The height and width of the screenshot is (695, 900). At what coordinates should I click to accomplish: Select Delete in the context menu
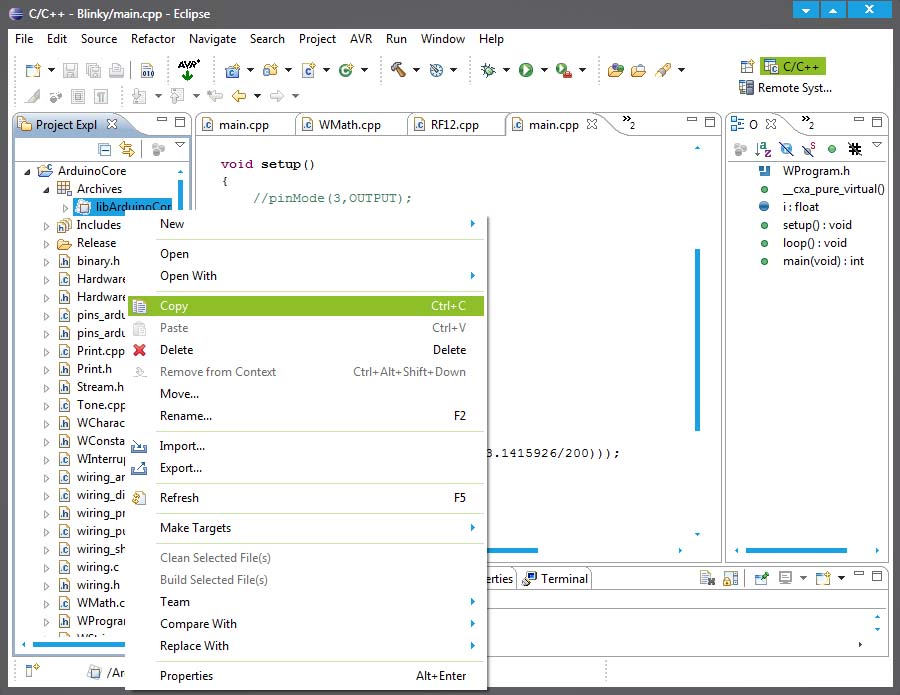click(306, 350)
